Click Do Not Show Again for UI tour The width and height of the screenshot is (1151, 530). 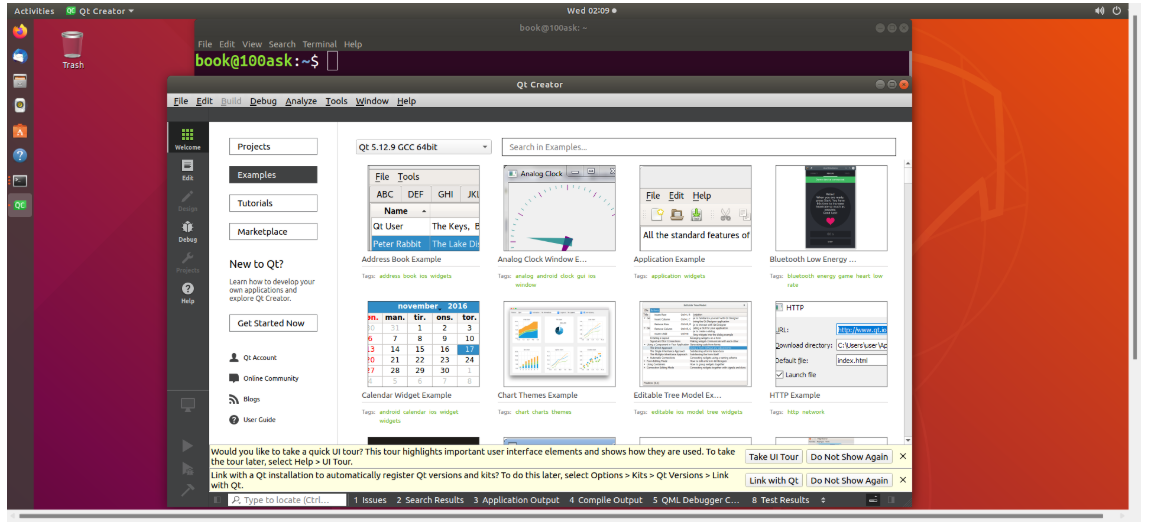click(849, 457)
